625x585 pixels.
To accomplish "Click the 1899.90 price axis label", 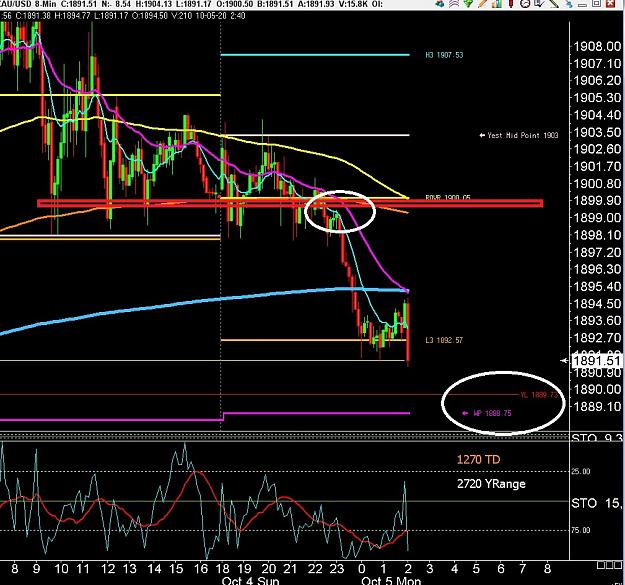I will click(x=597, y=200).
